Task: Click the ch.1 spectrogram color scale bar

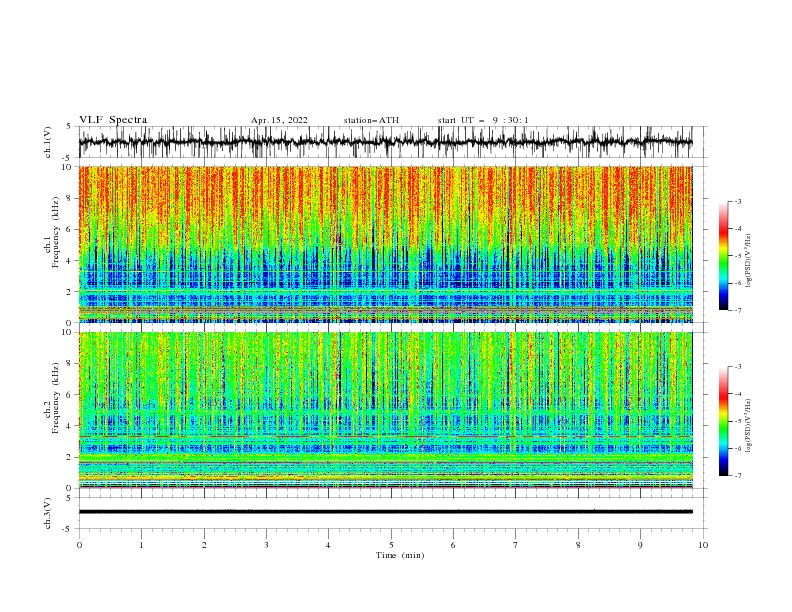Action: click(x=723, y=256)
